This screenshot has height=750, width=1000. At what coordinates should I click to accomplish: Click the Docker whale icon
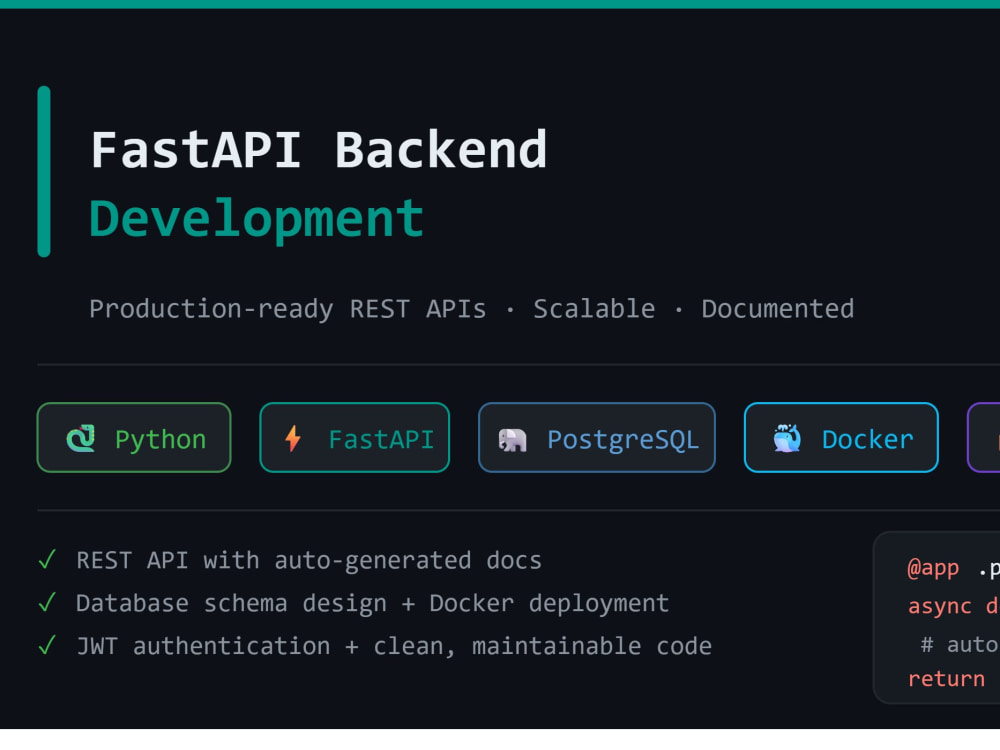click(x=787, y=438)
